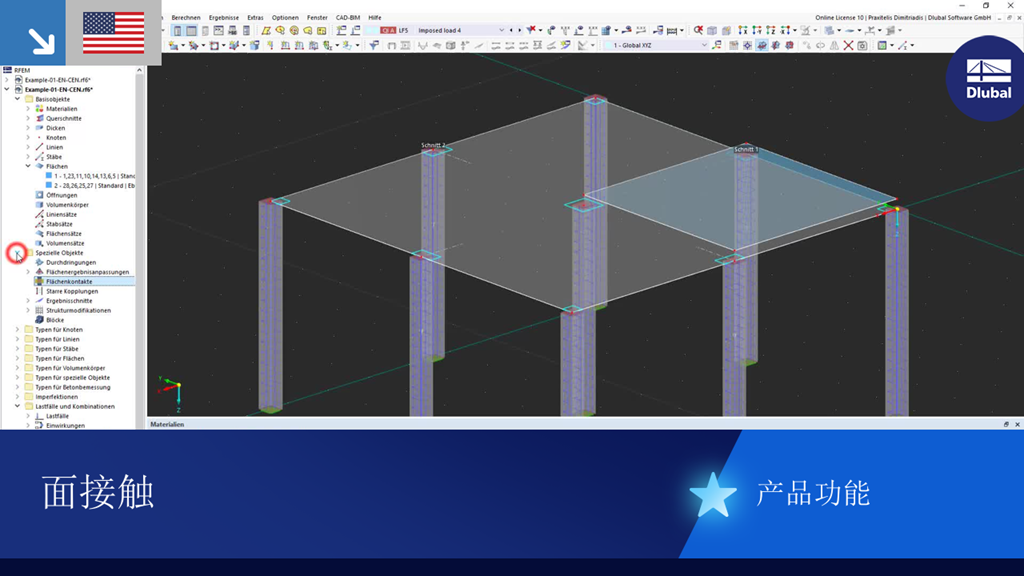Click the blue solid cube tool icon
Image resolution: width=1024 pixels, height=576 pixels.
[255, 45]
